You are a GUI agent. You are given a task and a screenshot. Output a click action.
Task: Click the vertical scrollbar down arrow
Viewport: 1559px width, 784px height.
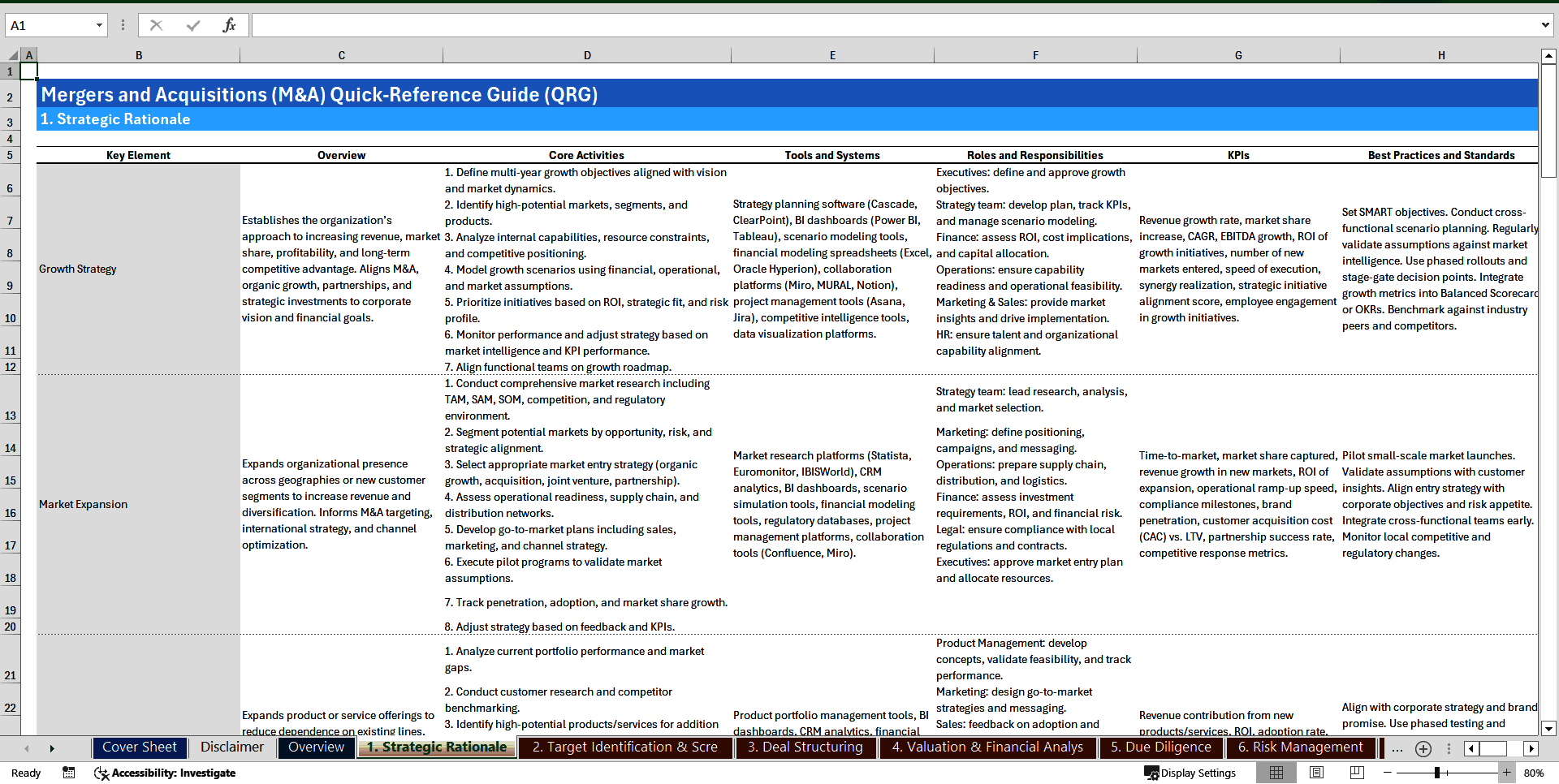(x=1549, y=728)
